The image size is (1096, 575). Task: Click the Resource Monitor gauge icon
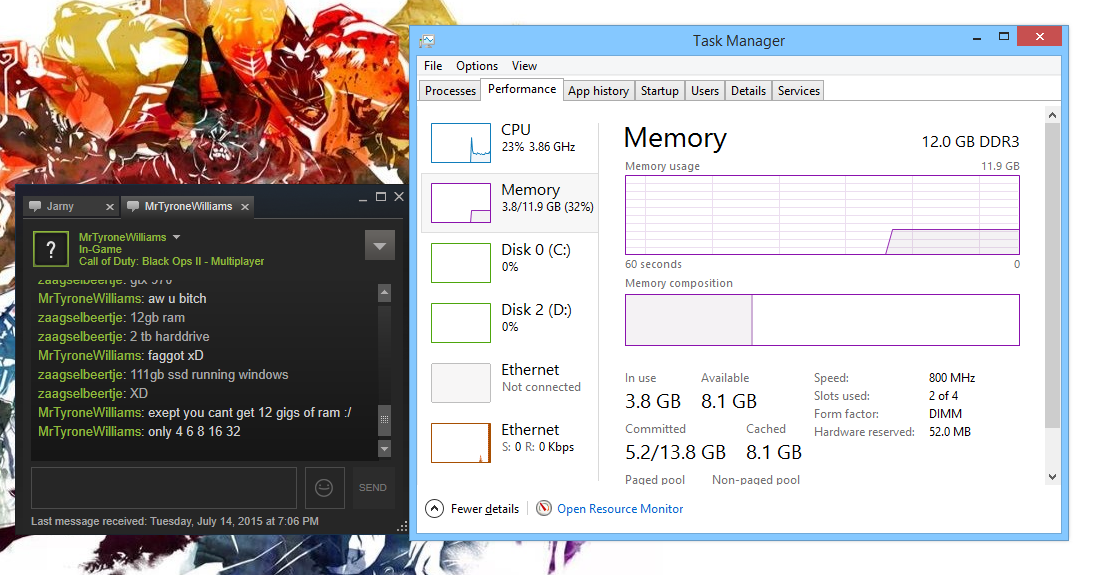[544, 508]
